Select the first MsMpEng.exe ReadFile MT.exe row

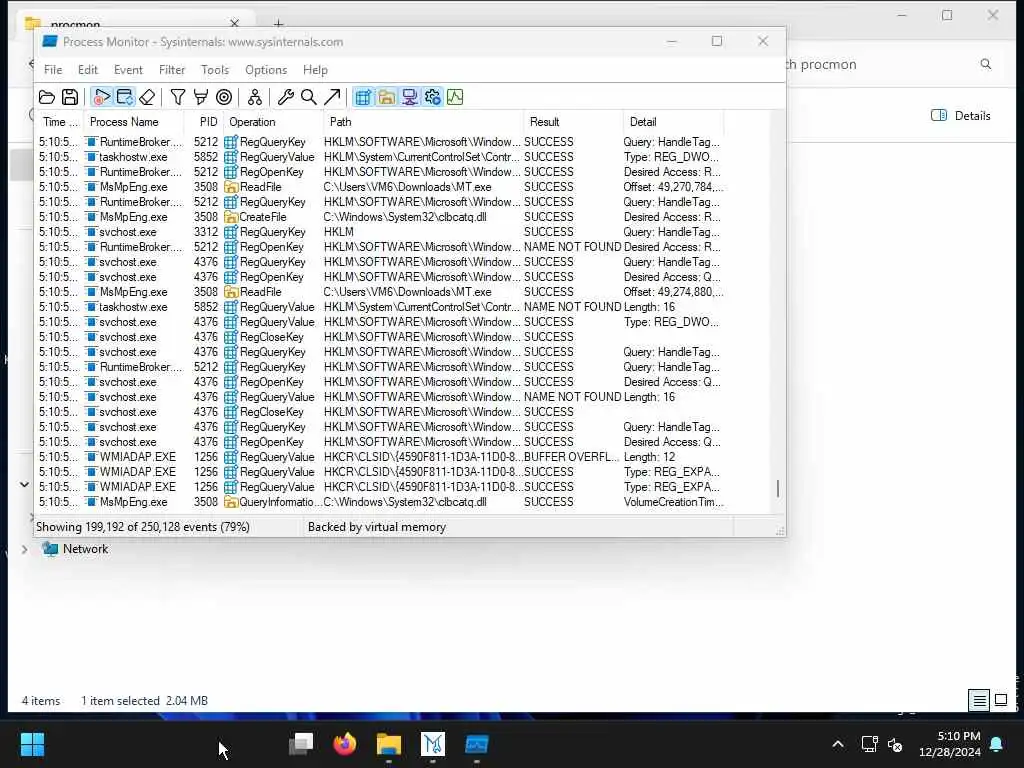pos(381,187)
